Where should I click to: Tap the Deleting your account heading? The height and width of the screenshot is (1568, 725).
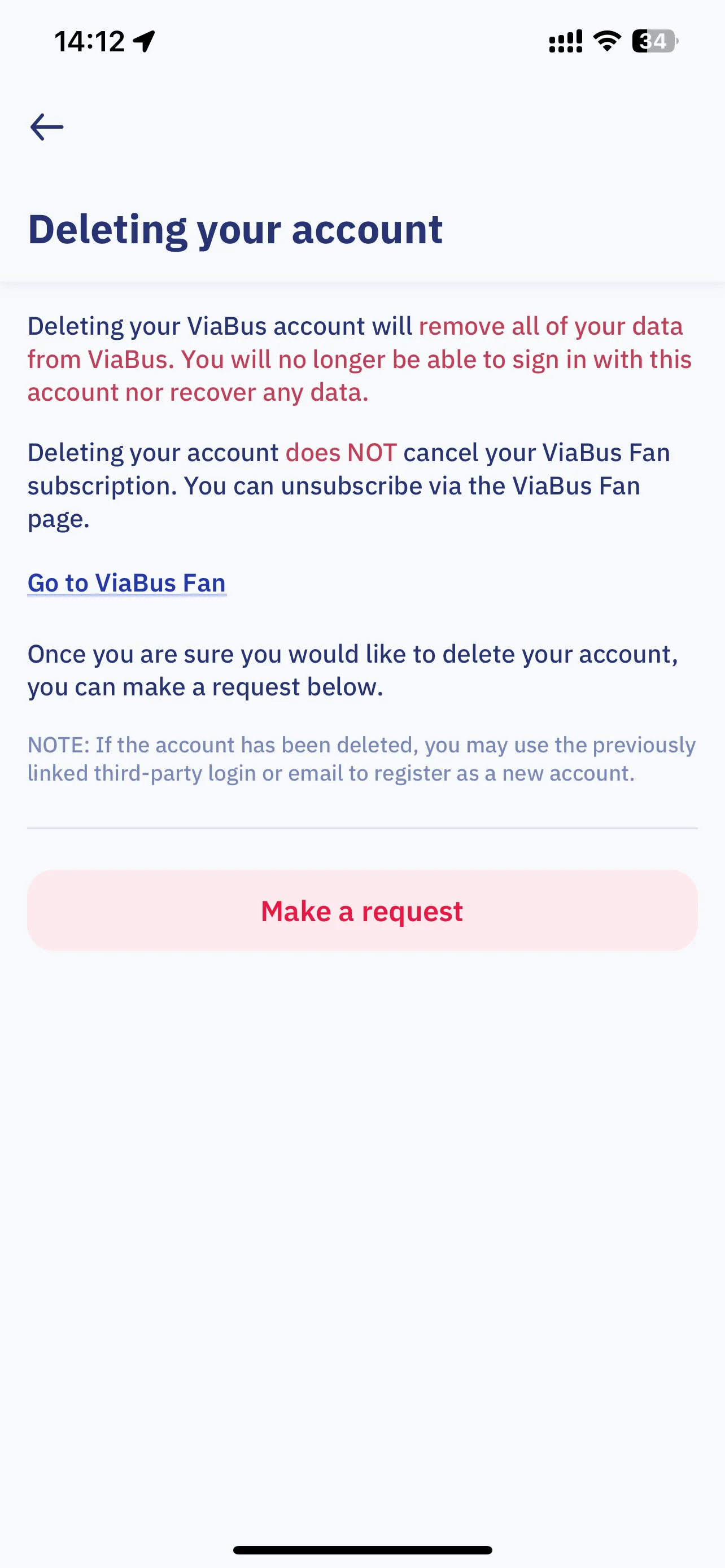235,230
